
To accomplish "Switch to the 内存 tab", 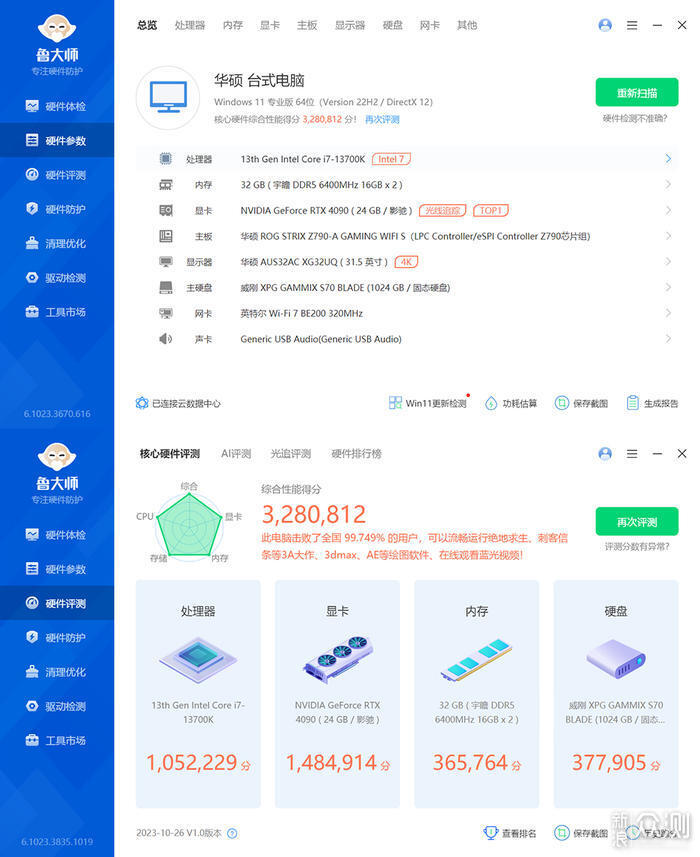I will click(x=233, y=25).
